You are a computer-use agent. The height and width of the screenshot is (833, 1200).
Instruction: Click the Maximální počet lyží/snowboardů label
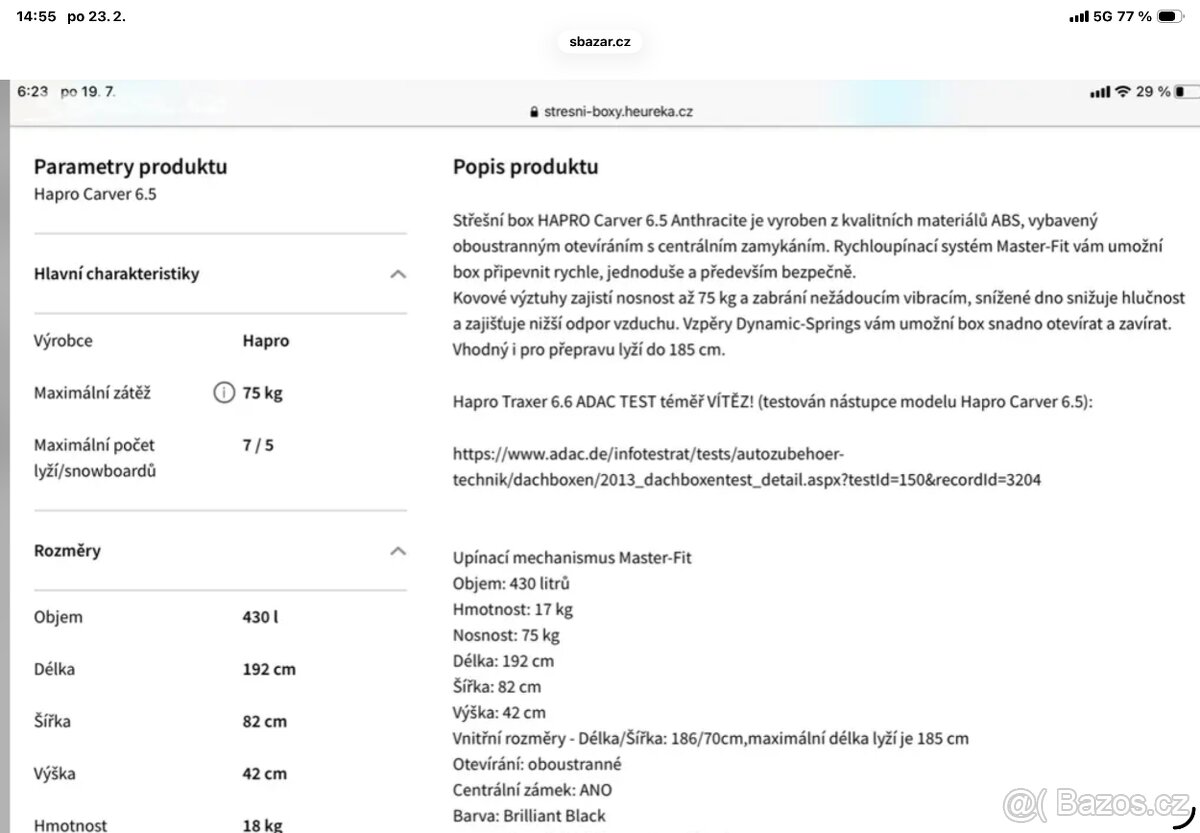click(x=95, y=458)
